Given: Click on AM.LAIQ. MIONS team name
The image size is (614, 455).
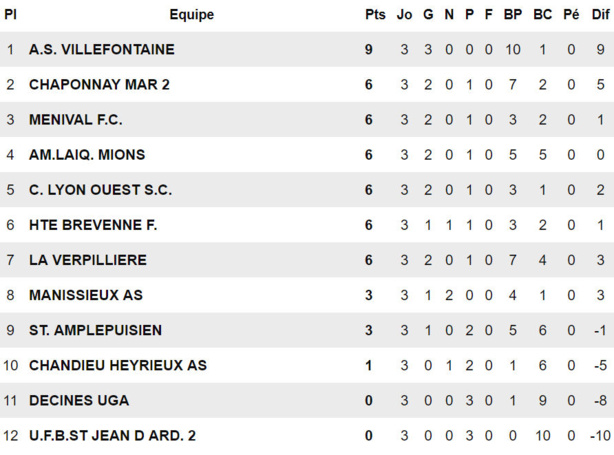Looking at the screenshot, I should [87, 155].
